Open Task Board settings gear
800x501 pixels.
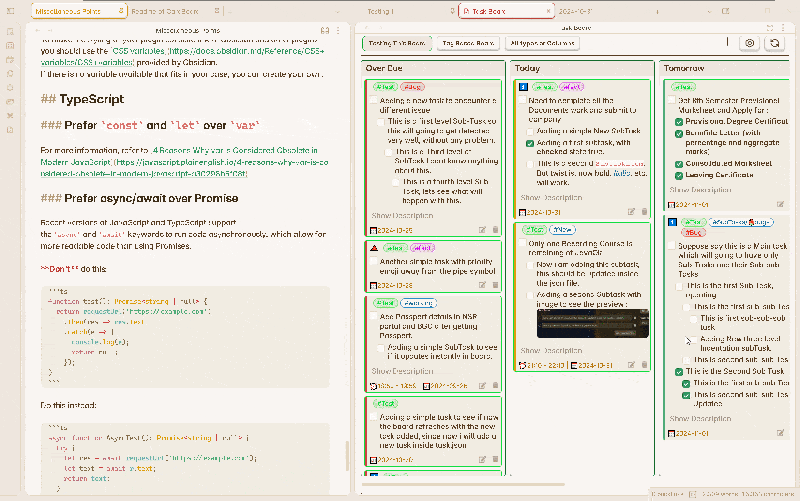tap(749, 43)
